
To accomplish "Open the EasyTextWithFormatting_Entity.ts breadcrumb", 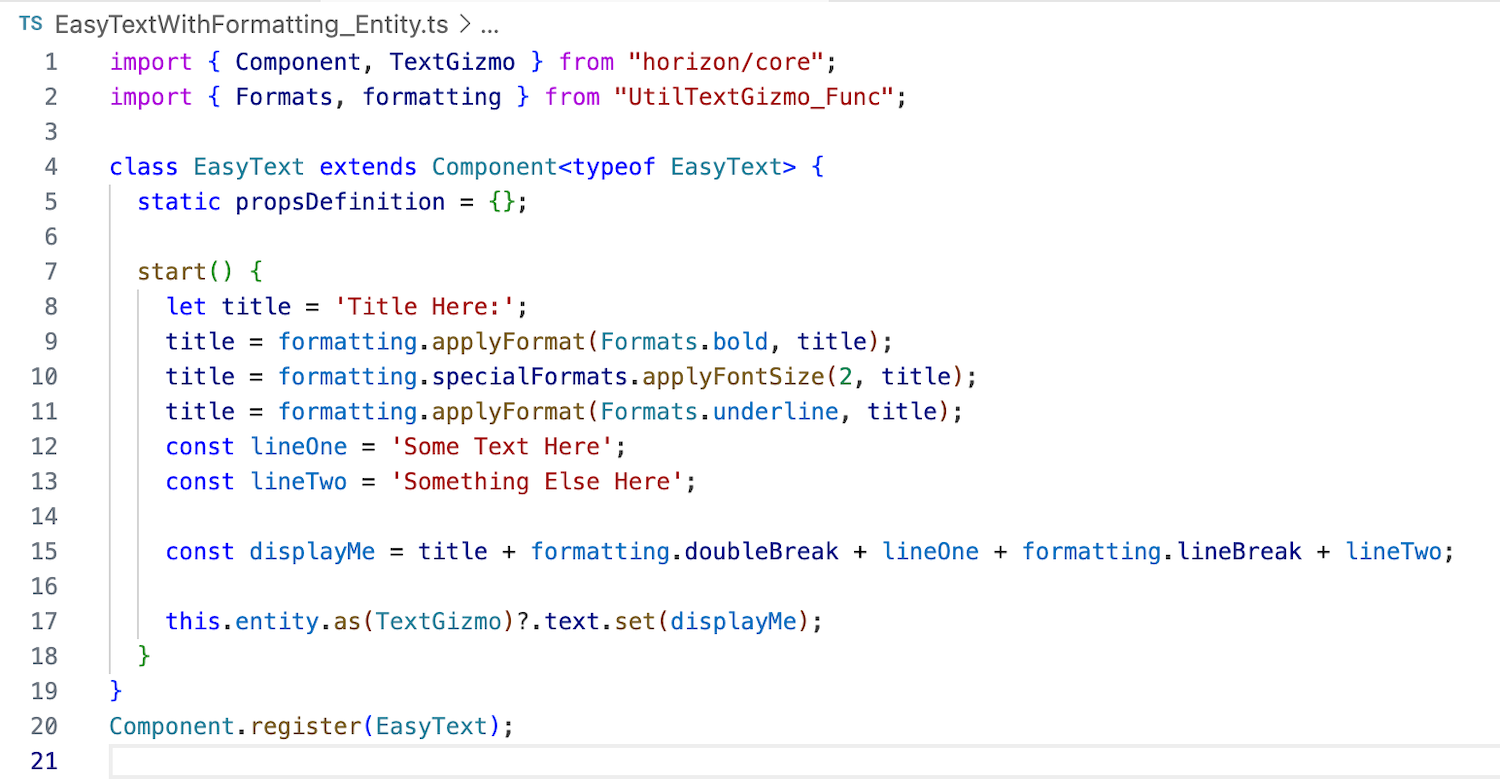I will 251,25.
